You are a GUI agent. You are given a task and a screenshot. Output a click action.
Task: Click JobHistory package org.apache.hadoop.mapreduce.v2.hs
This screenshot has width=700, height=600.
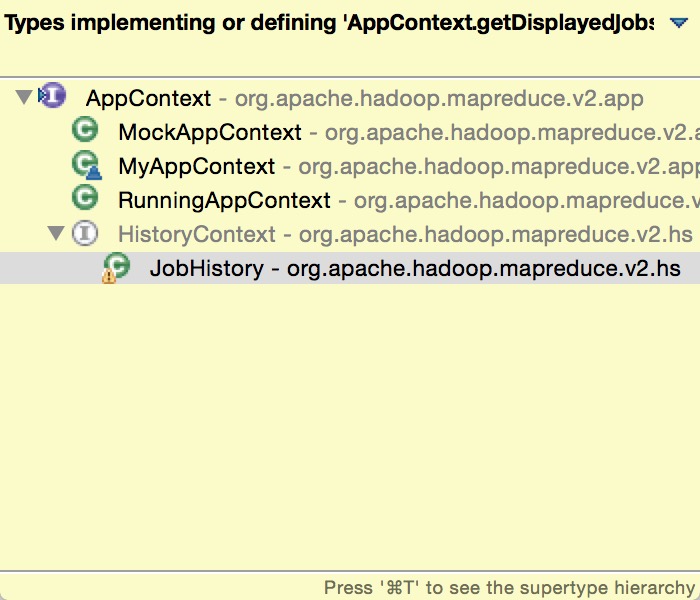483,269
